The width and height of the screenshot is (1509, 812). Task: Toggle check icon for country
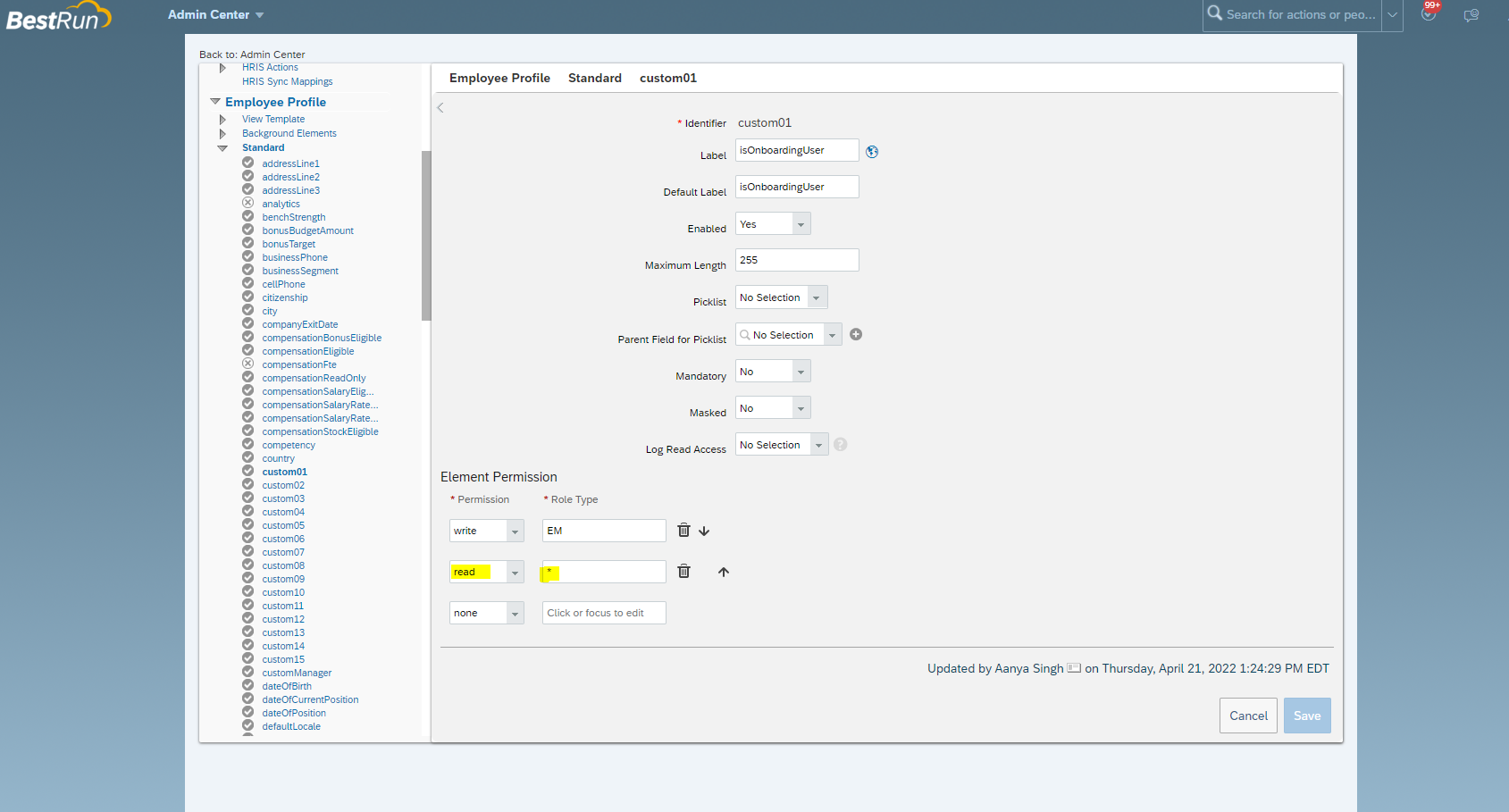click(x=248, y=457)
